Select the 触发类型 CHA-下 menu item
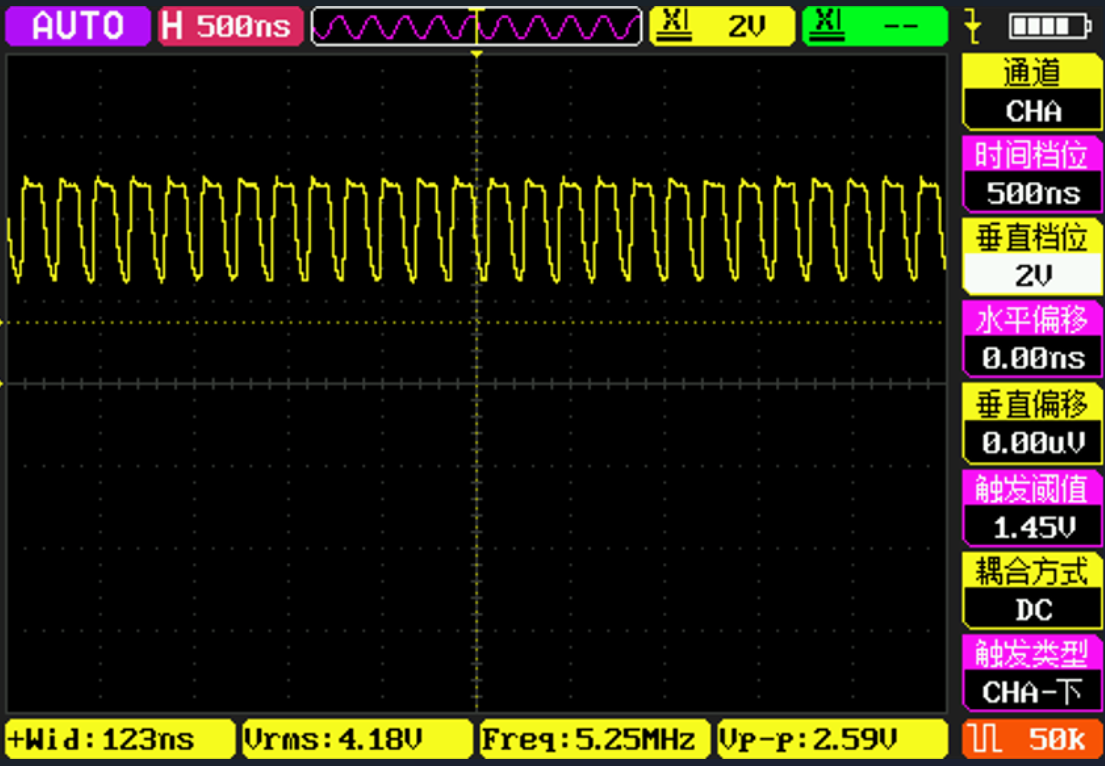The width and height of the screenshot is (1105, 766). tap(1032, 673)
